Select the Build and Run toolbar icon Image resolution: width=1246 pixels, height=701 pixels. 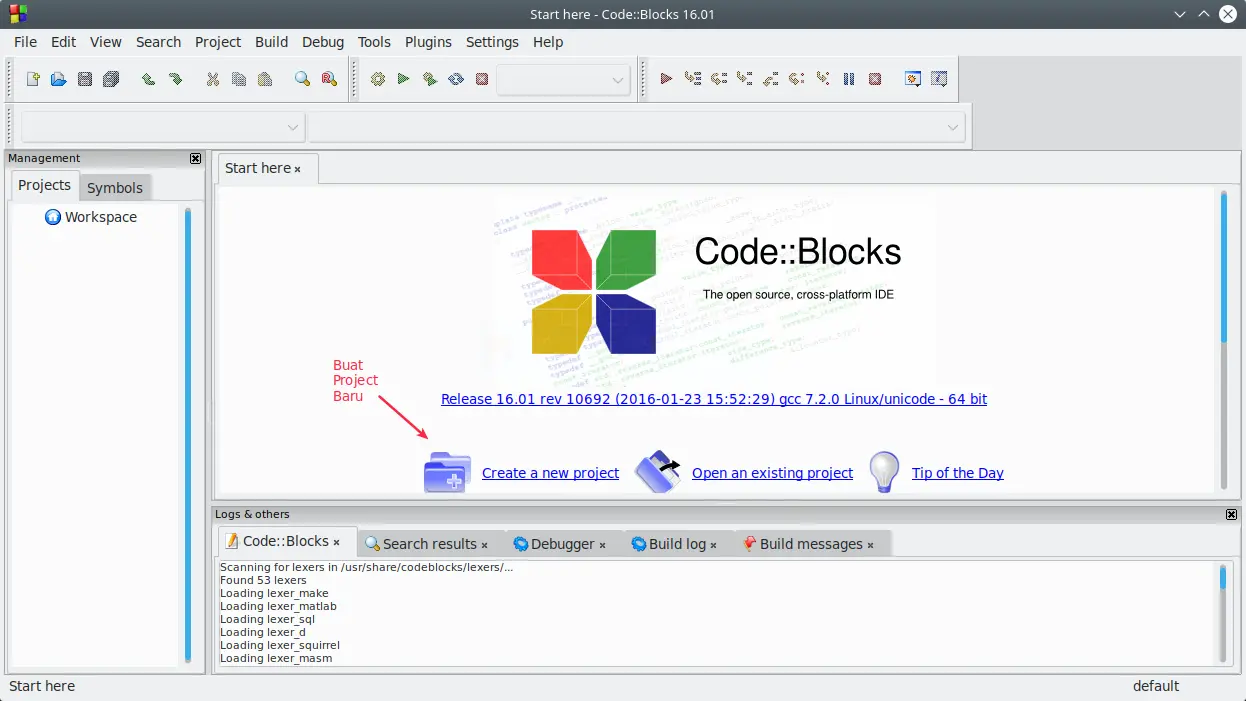[x=429, y=78]
